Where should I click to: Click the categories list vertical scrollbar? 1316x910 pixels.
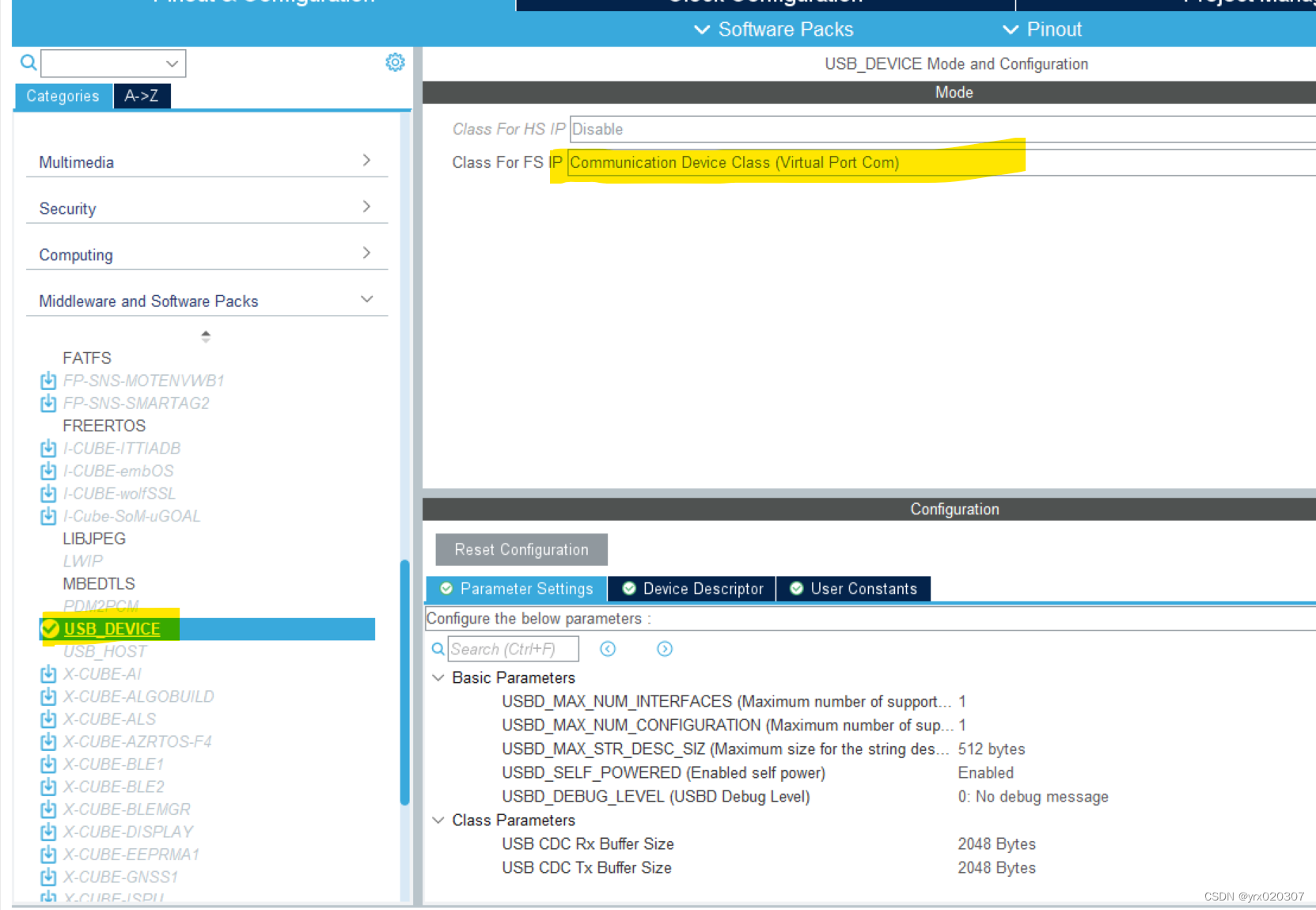[x=405, y=682]
